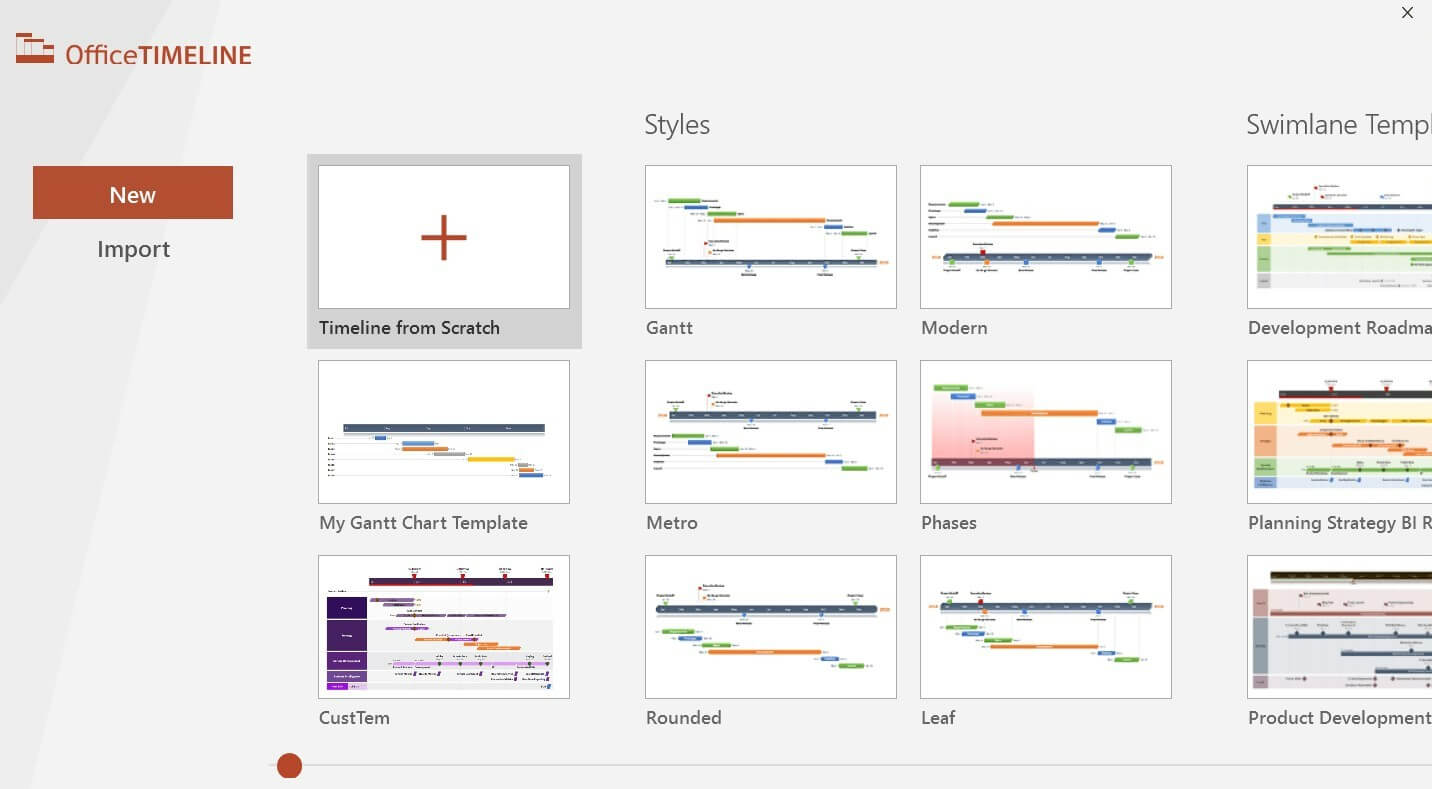The width and height of the screenshot is (1432, 789).
Task: Choose the Metro template
Action: tap(770, 431)
